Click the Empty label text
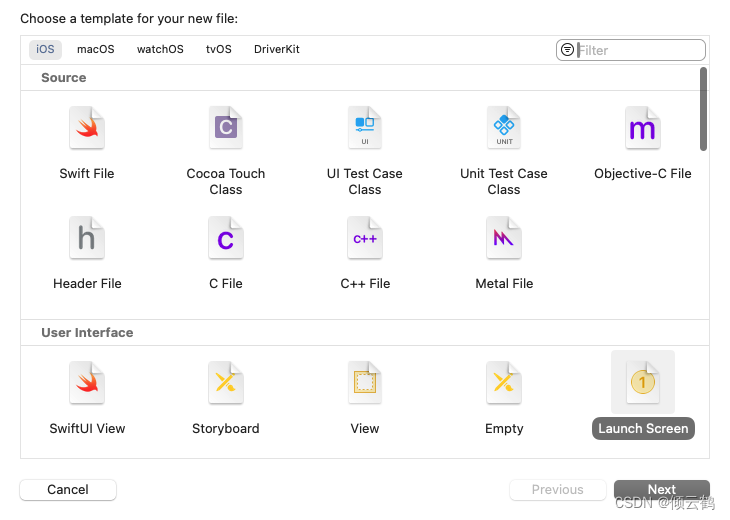 [x=504, y=428]
